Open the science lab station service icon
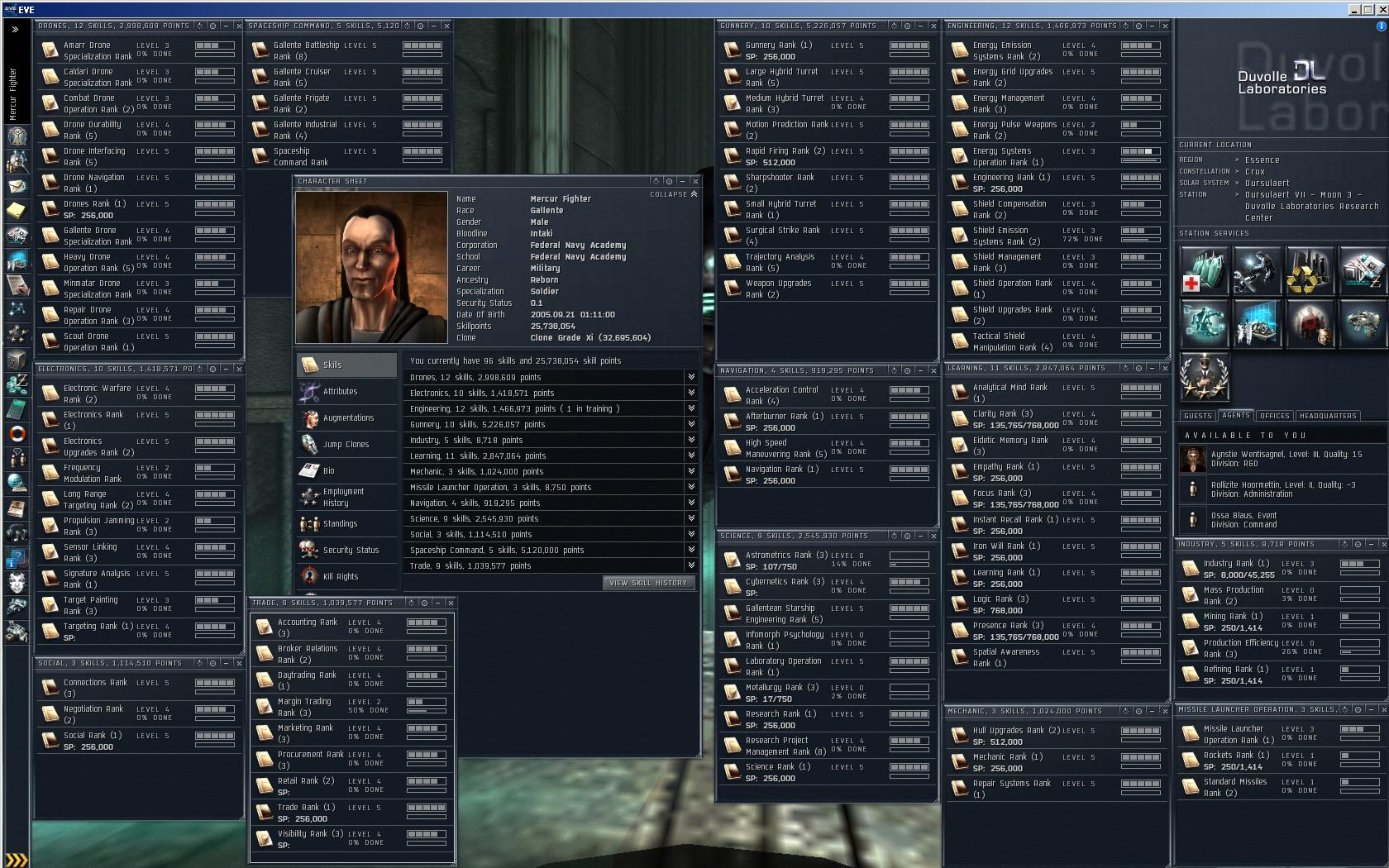 click(1257, 323)
